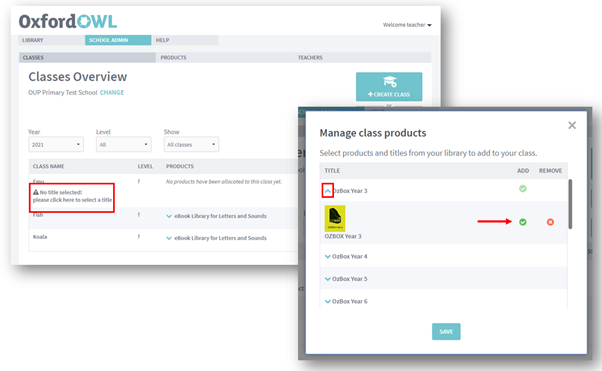Screen dimensions: 602x371
Task: Click the Level column header
Action: pos(145,166)
